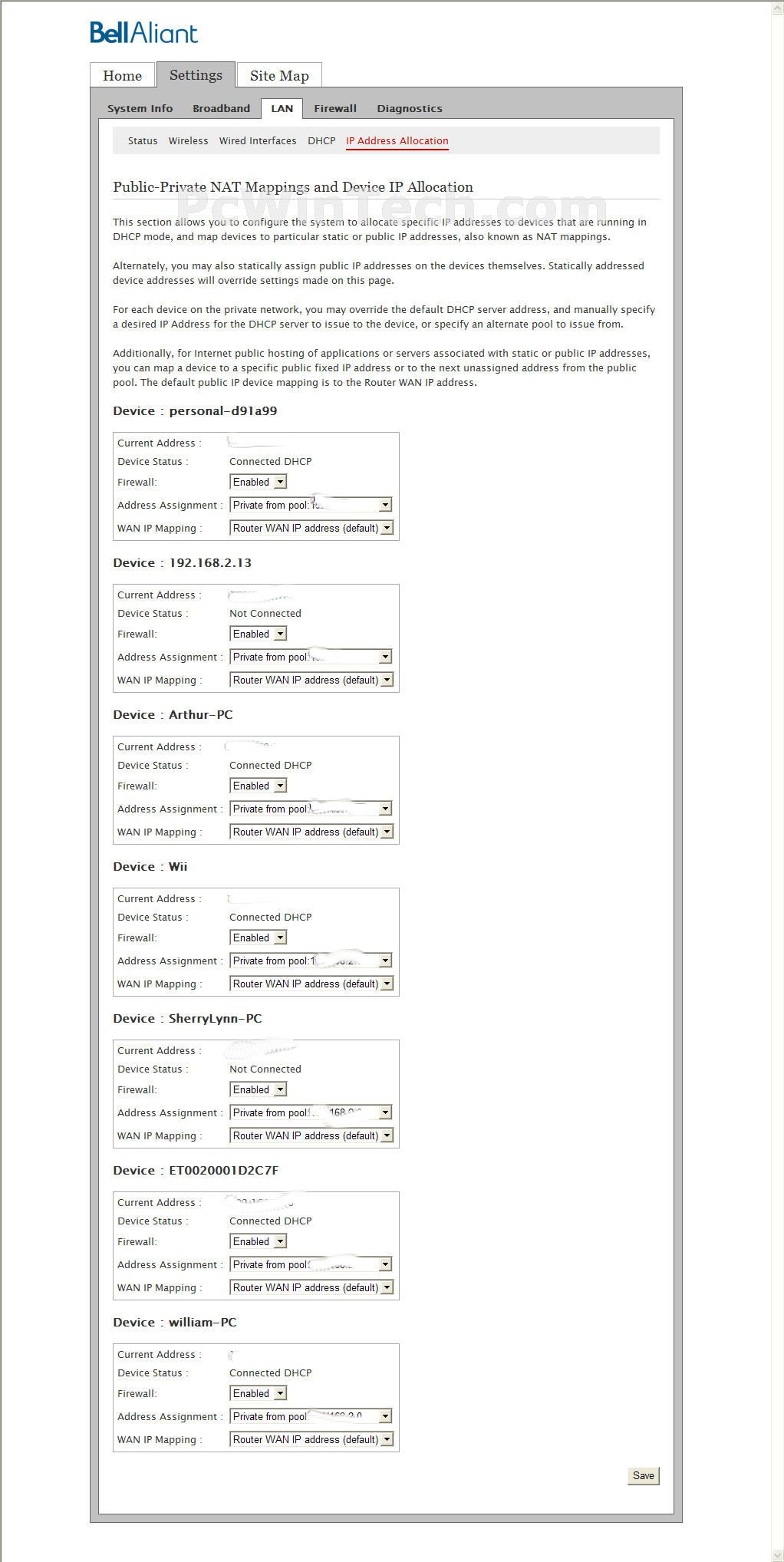784x1562 pixels.
Task: Expand Address Assignment for ET0020001D2C7F
Action: pyautogui.click(x=311, y=1264)
